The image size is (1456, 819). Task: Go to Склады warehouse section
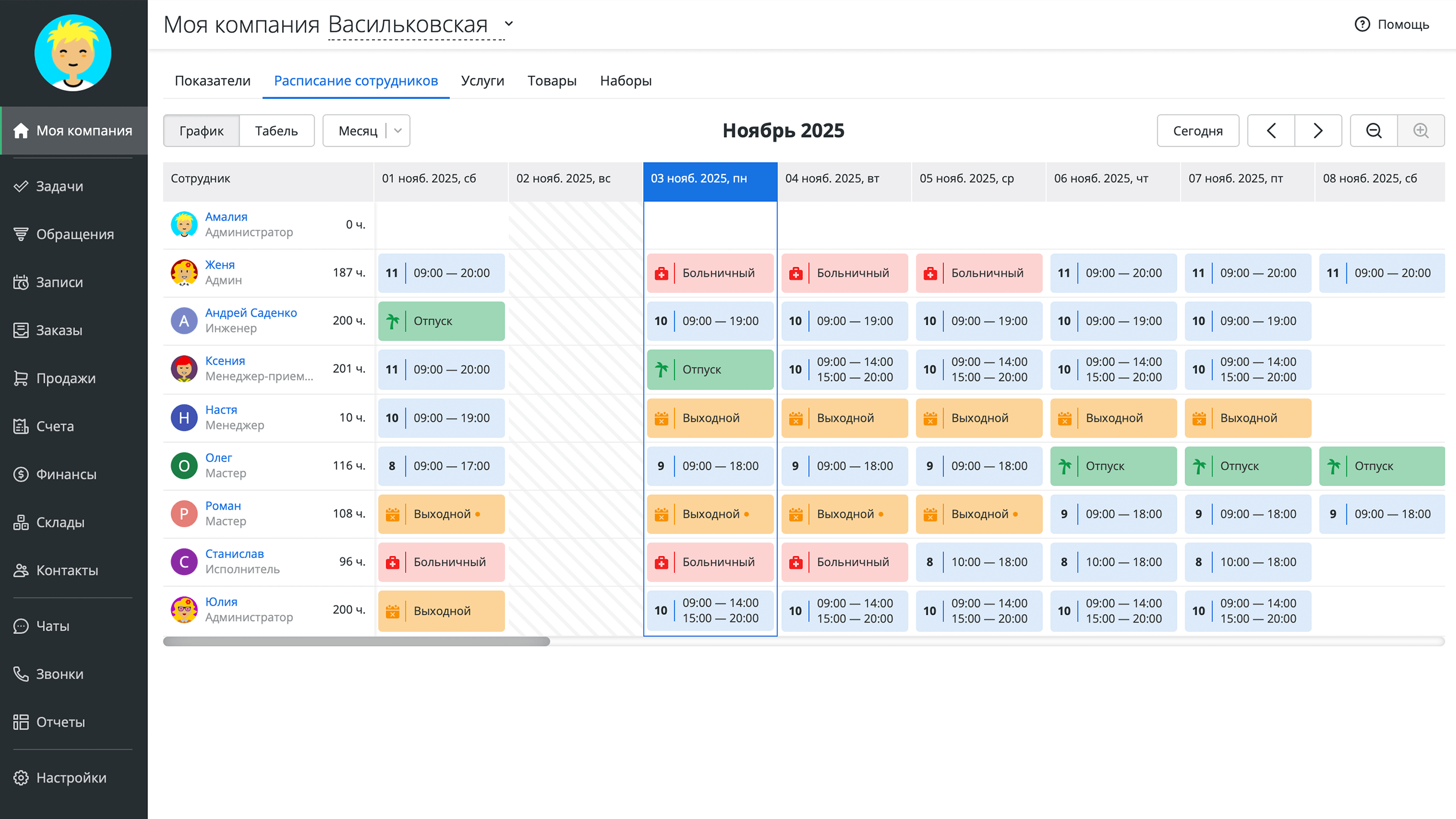[60, 522]
